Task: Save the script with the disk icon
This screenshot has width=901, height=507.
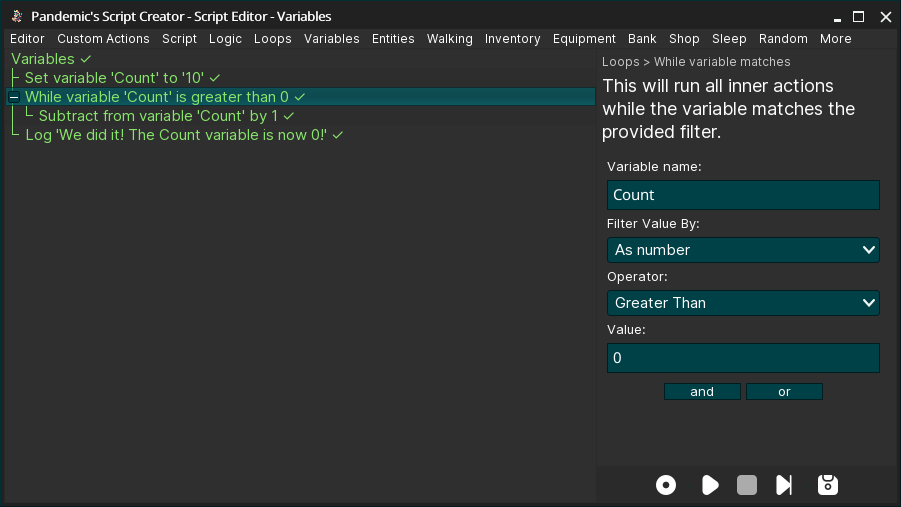Action: [x=827, y=485]
